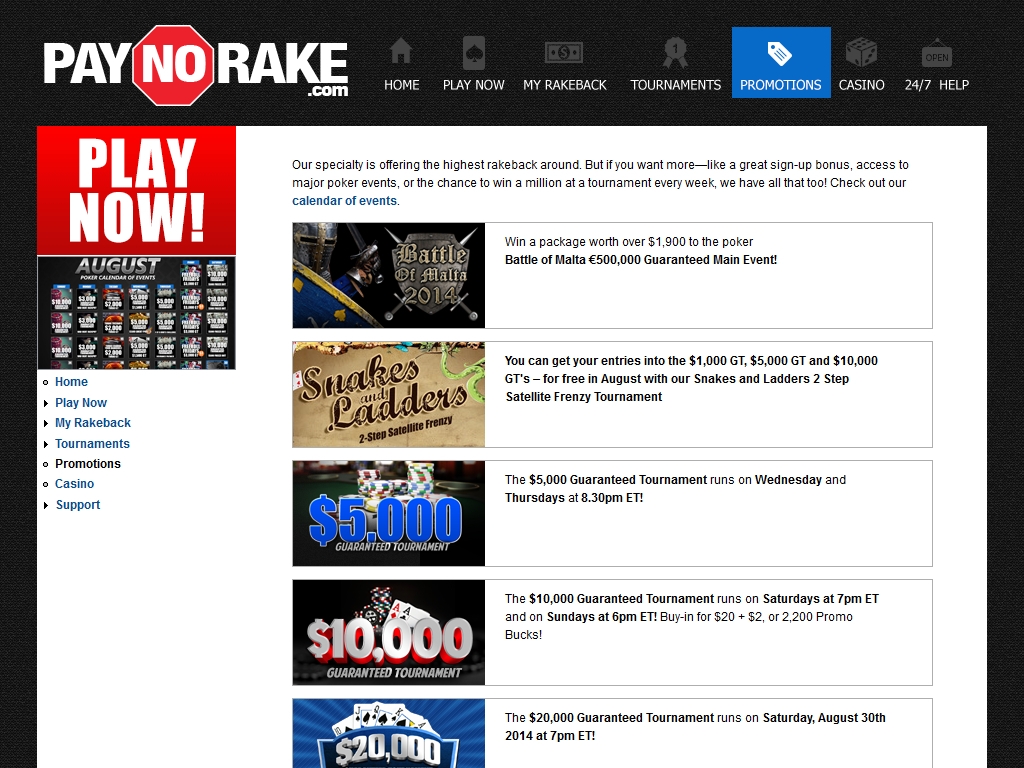This screenshot has width=1024, height=768.
Task: Open the August poker calendar thumbnail
Action: [x=136, y=313]
